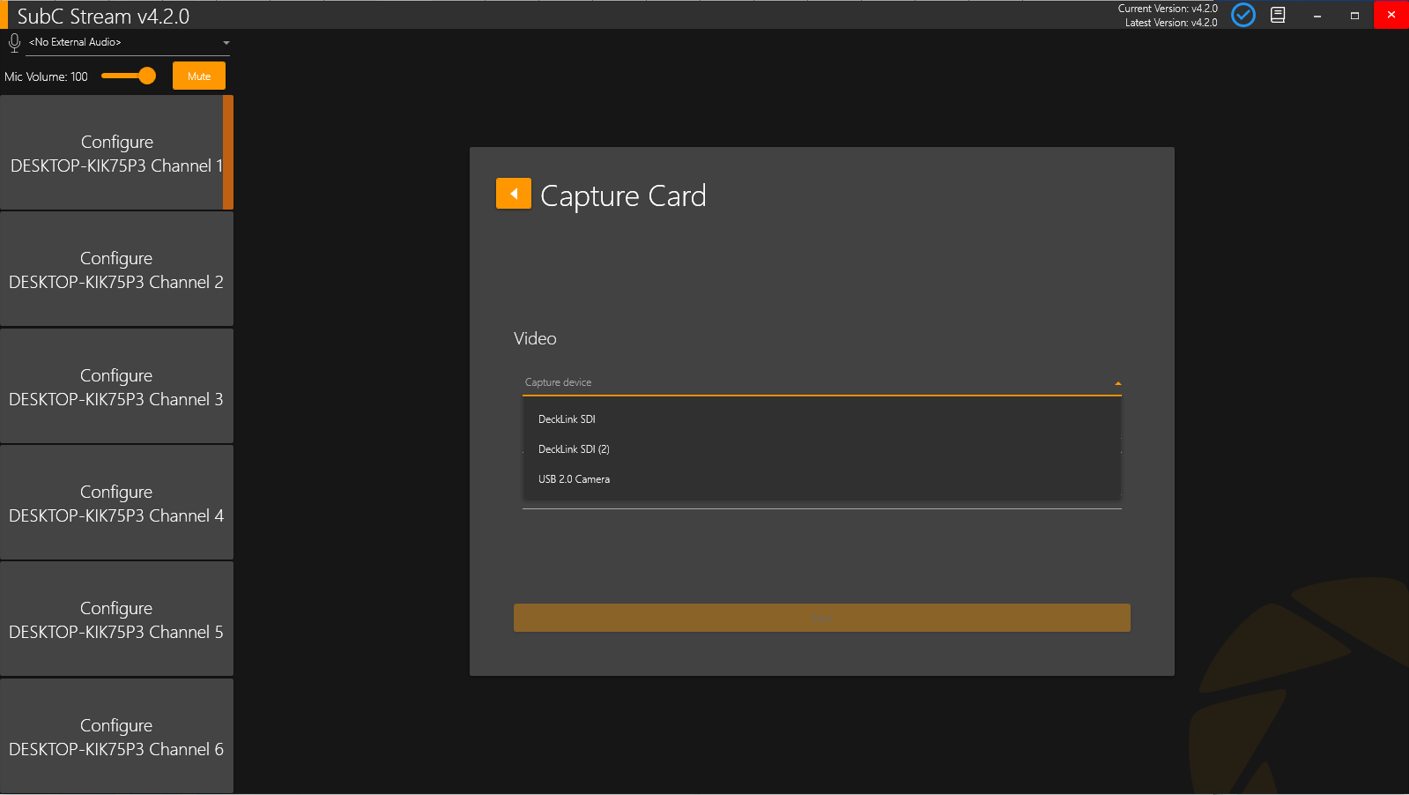
Task: Select DeckLink SDI from the list
Action: click(567, 419)
